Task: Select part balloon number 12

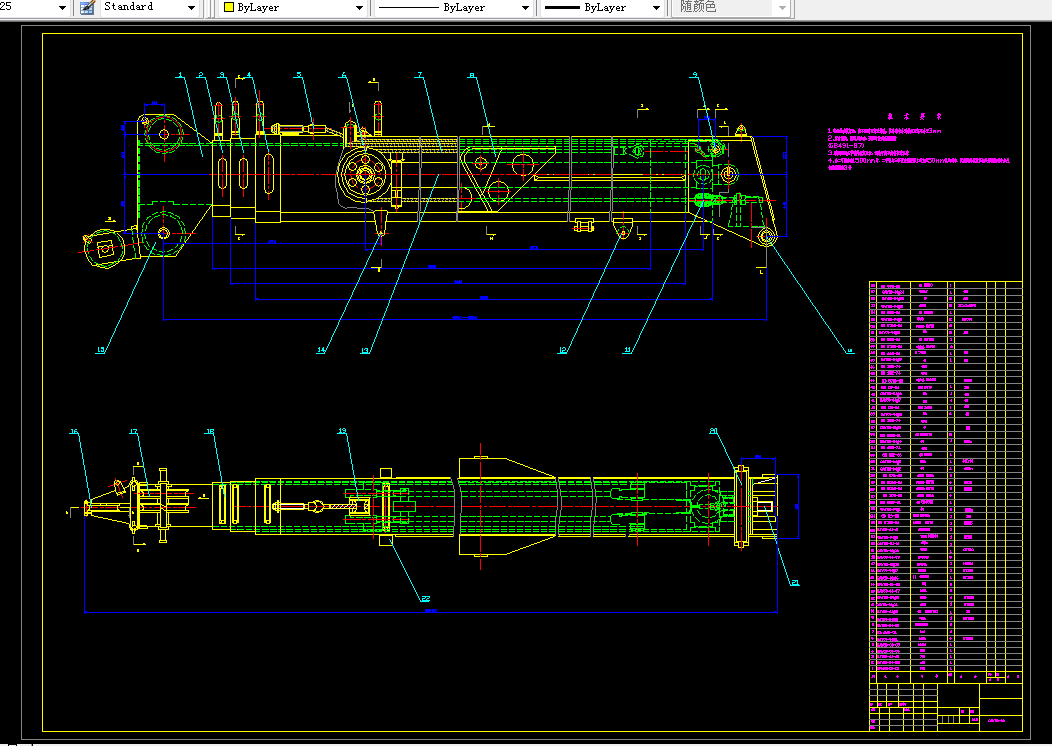Action: pyautogui.click(x=563, y=350)
